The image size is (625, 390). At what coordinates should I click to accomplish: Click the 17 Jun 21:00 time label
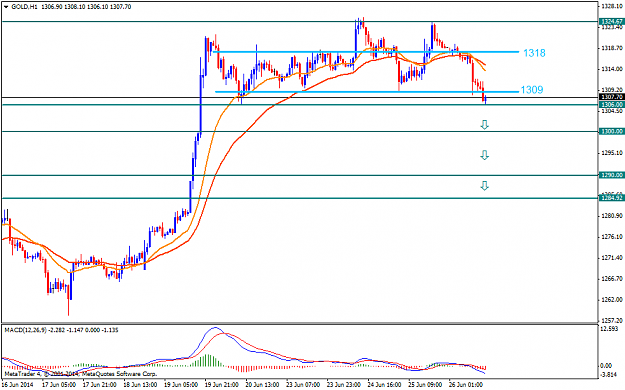tap(100, 385)
